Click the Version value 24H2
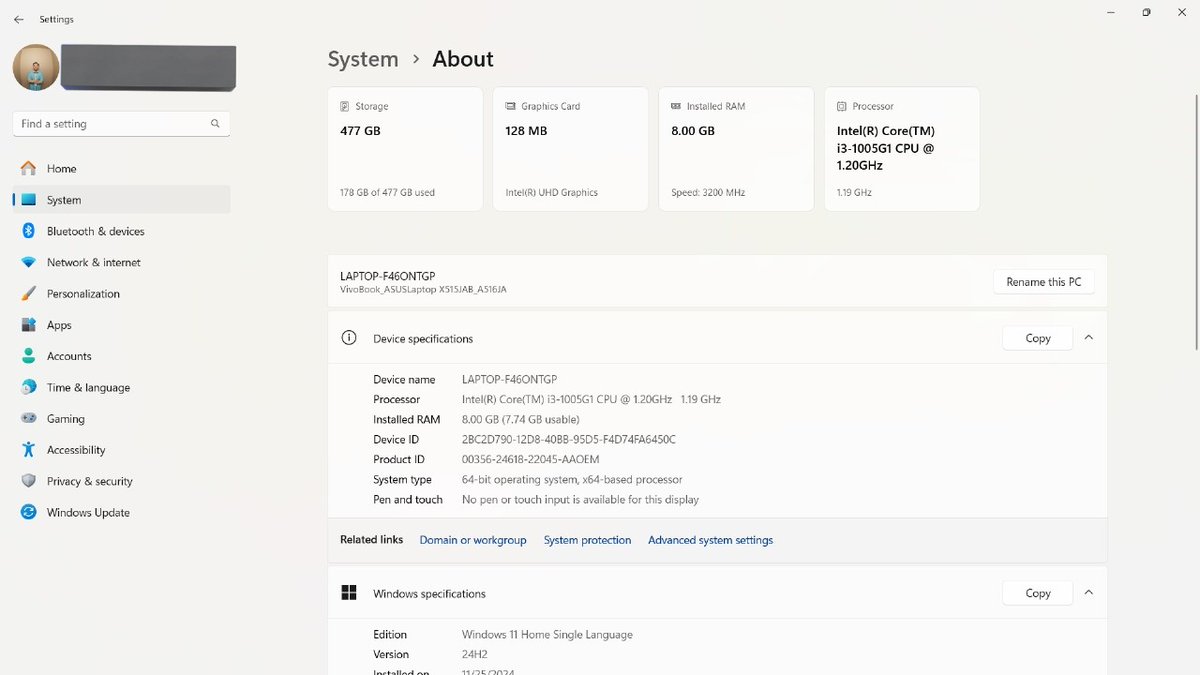Image resolution: width=1200 pixels, height=675 pixels. click(476, 654)
